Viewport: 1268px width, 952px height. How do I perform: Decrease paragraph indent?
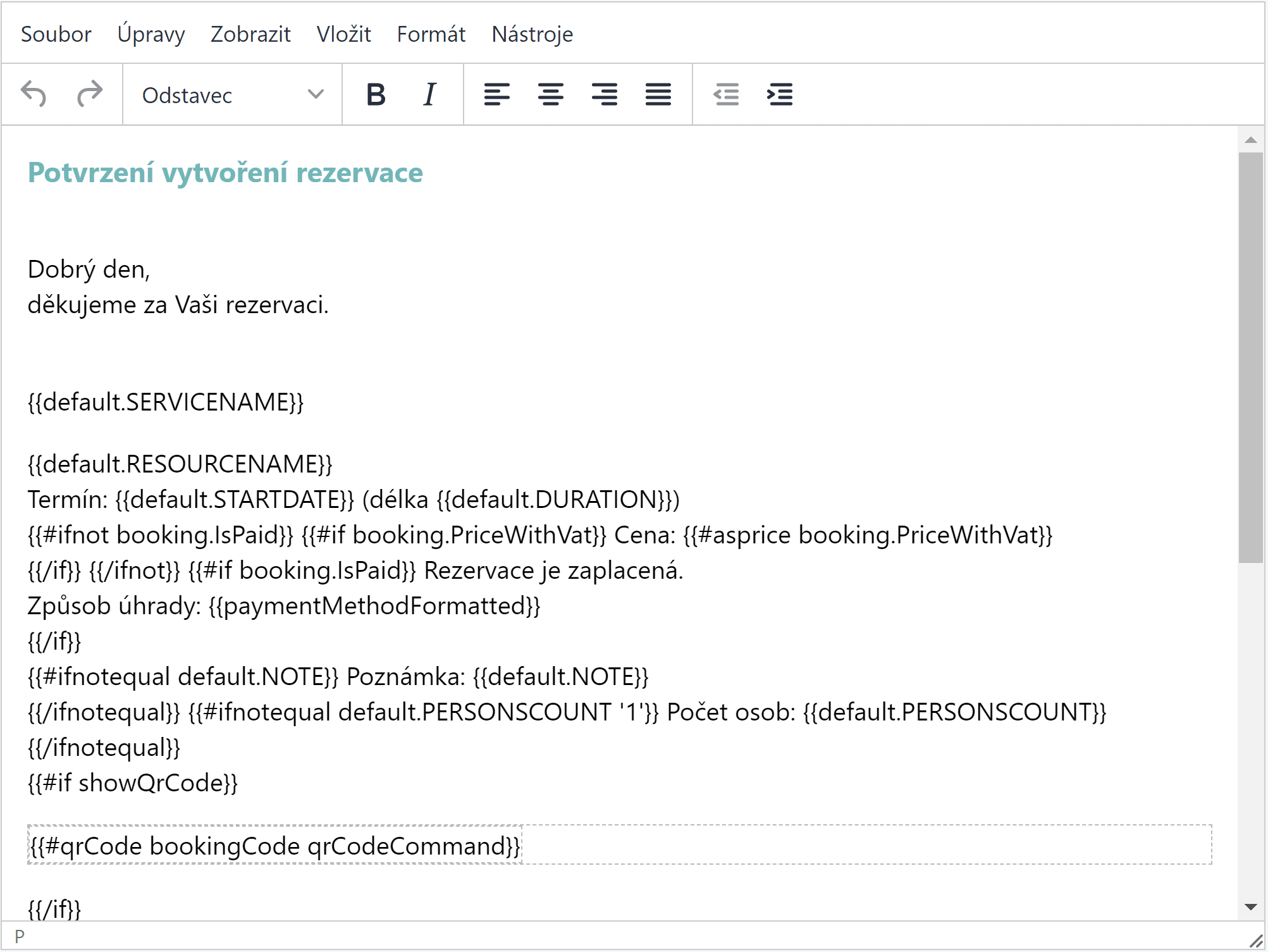click(x=726, y=95)
